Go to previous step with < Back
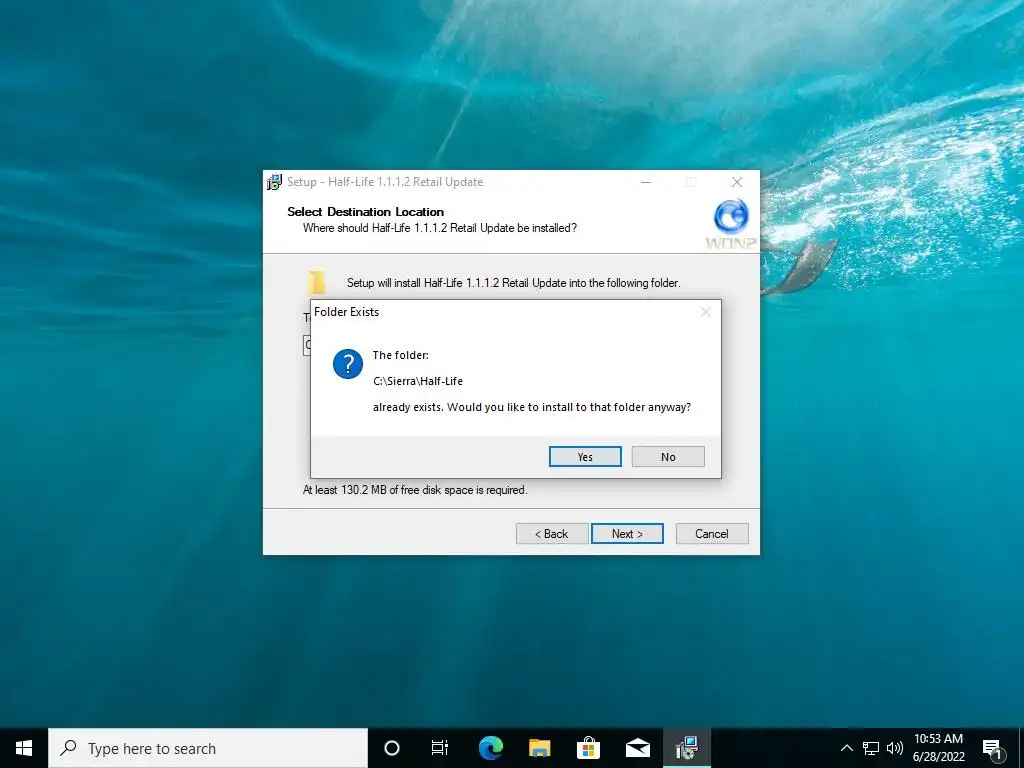 [552, 534]
